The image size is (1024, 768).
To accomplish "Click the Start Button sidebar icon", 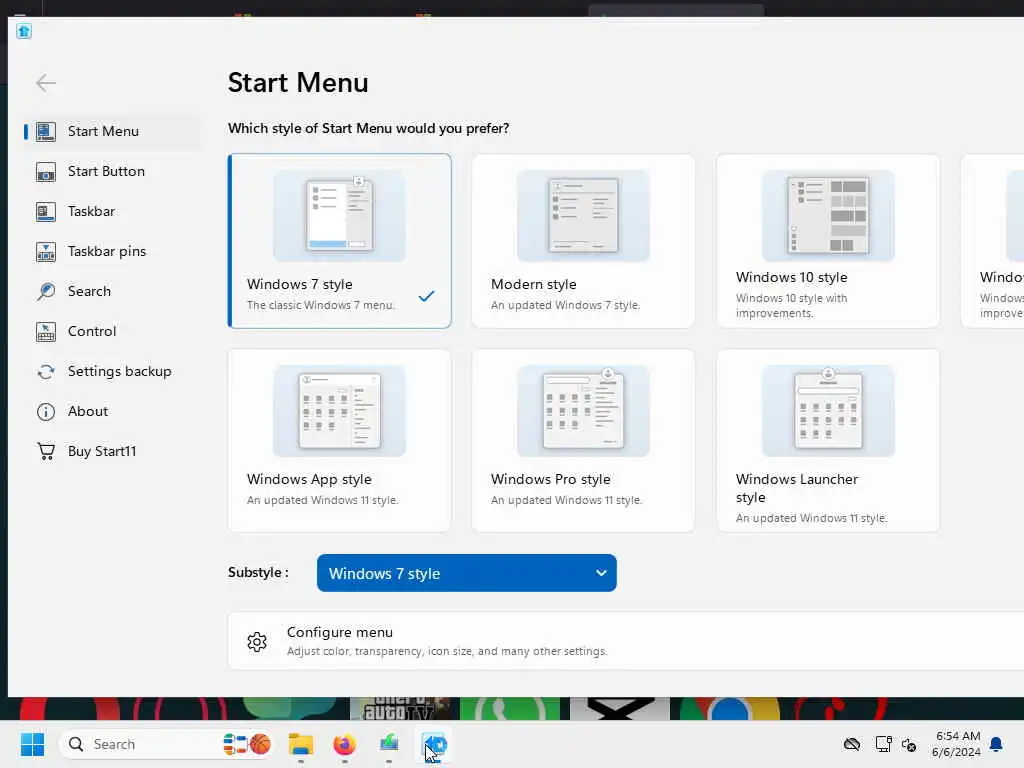I will click(46, 172).
